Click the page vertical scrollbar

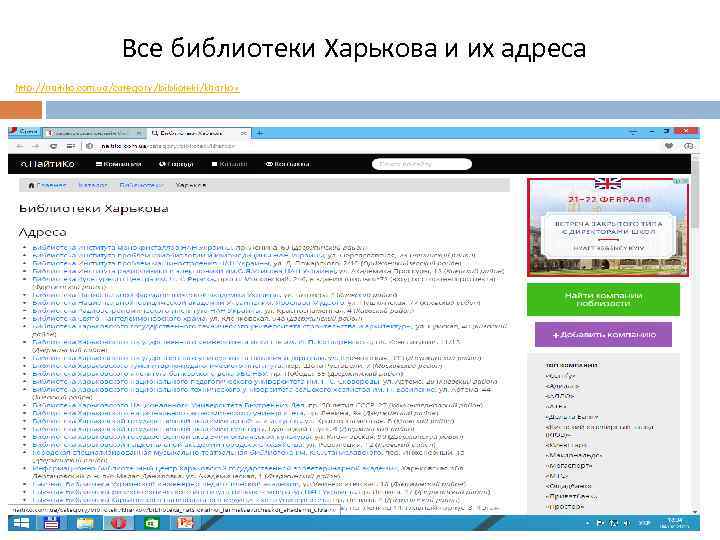click(695, 333)
